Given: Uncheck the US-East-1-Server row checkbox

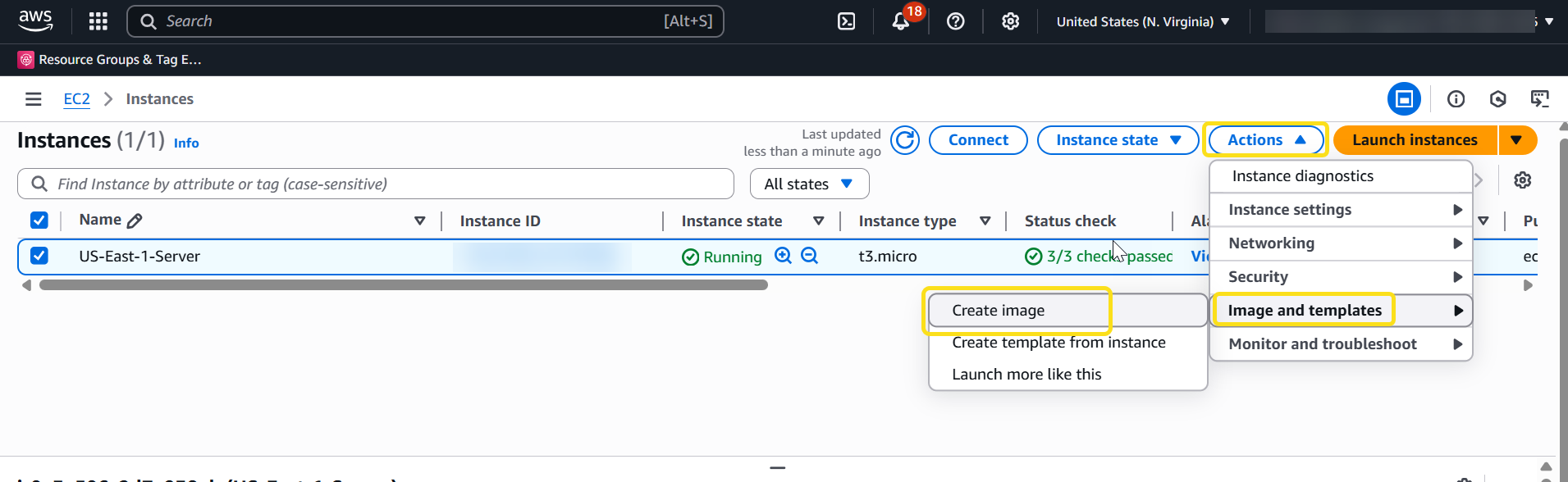Looking at the screenshot, I should [39, 256].
